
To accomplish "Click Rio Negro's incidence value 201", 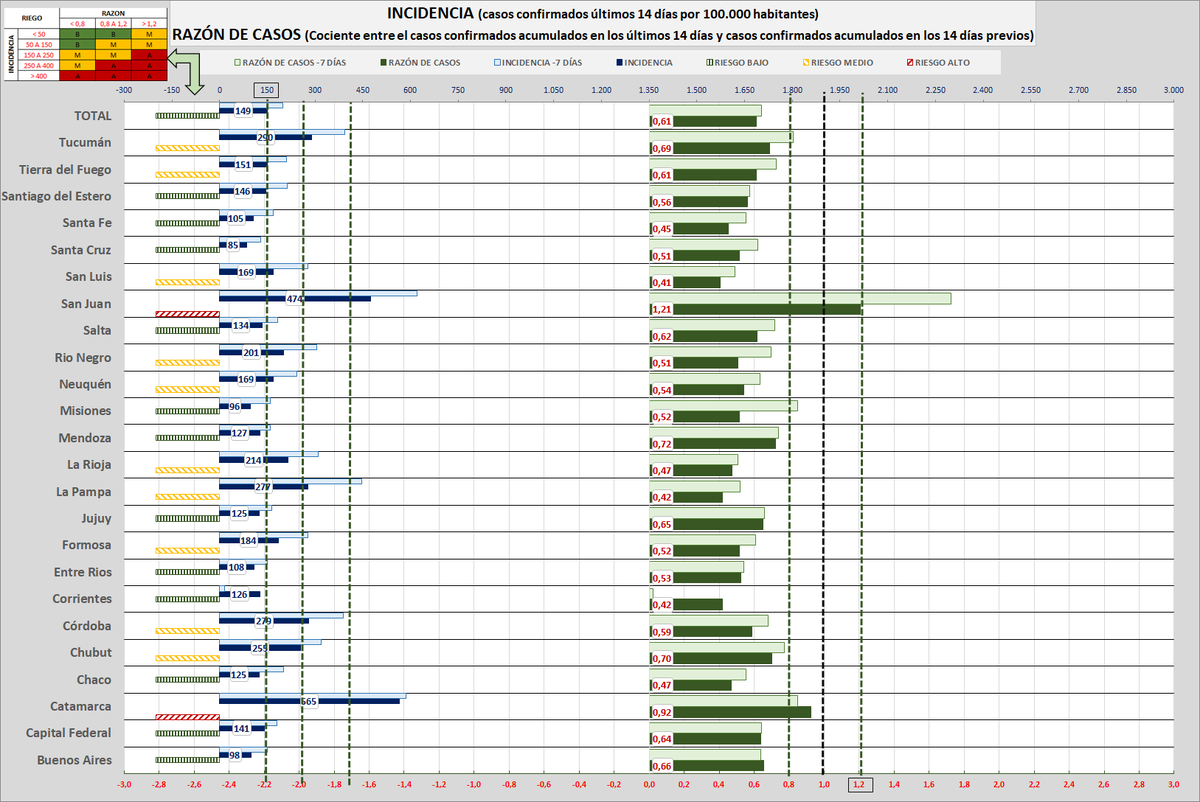I will [251, 353].
